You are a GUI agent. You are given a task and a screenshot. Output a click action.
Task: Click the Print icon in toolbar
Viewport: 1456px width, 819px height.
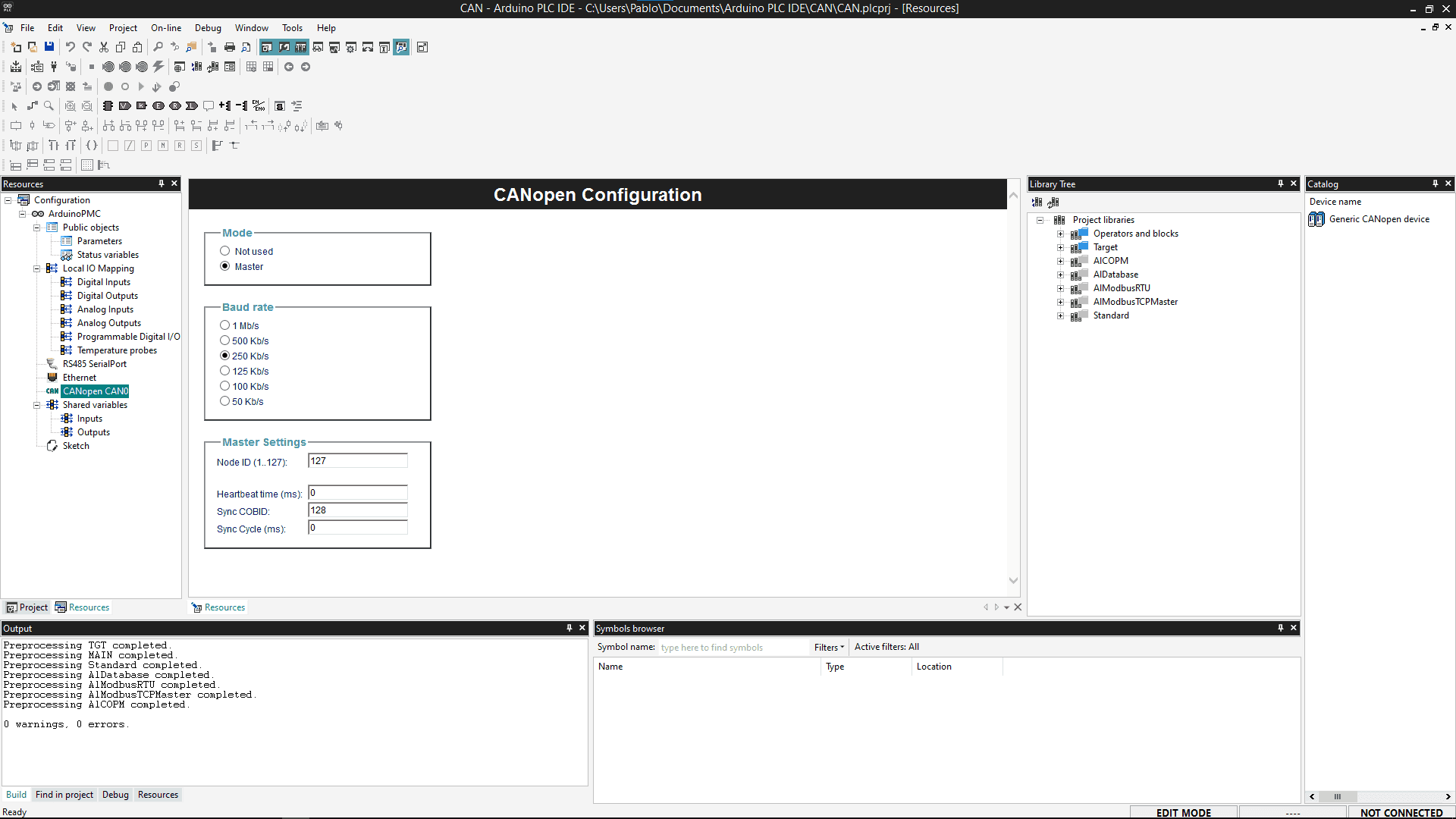pos(230,47)
